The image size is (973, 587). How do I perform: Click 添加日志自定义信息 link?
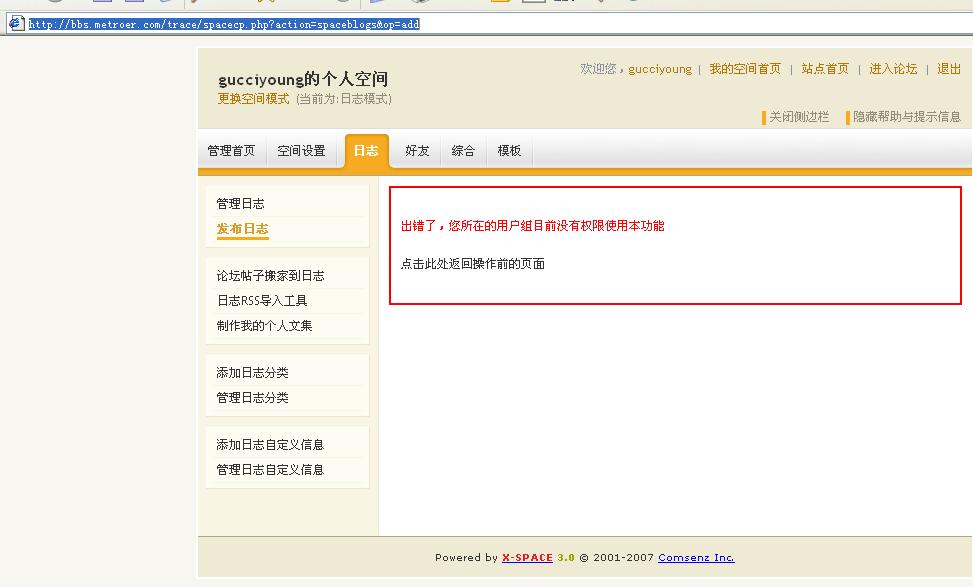270,445
